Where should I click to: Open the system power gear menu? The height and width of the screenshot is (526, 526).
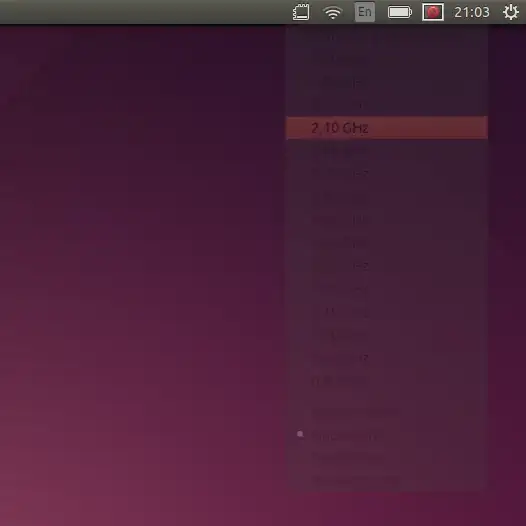511,12
